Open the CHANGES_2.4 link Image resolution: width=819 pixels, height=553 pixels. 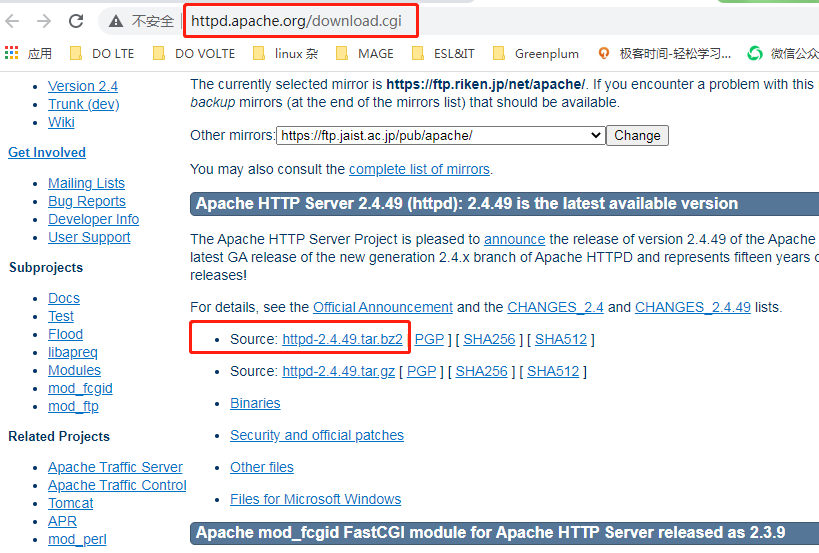coord(555,307)
